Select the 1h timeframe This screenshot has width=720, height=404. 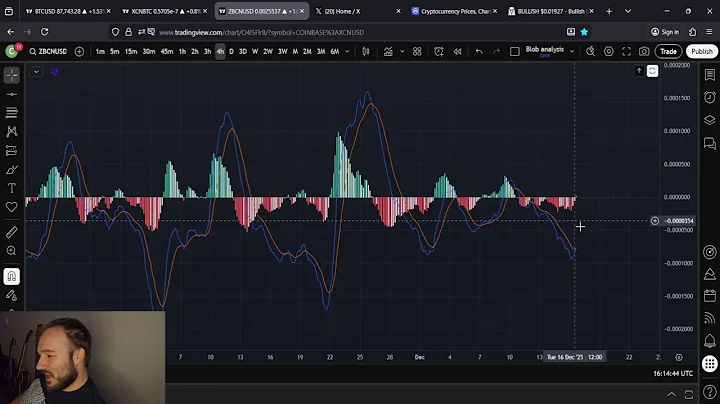[x=182, y=51]
